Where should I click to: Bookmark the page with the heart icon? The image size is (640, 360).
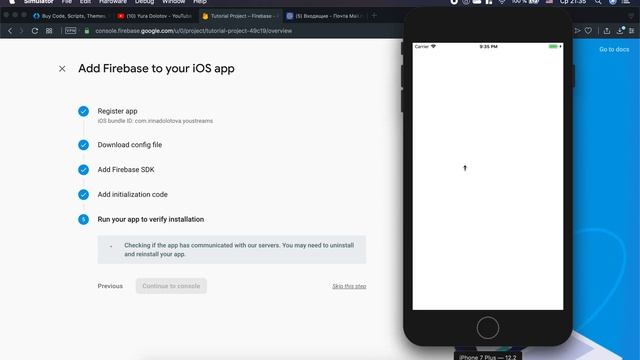tap(588, 31)
